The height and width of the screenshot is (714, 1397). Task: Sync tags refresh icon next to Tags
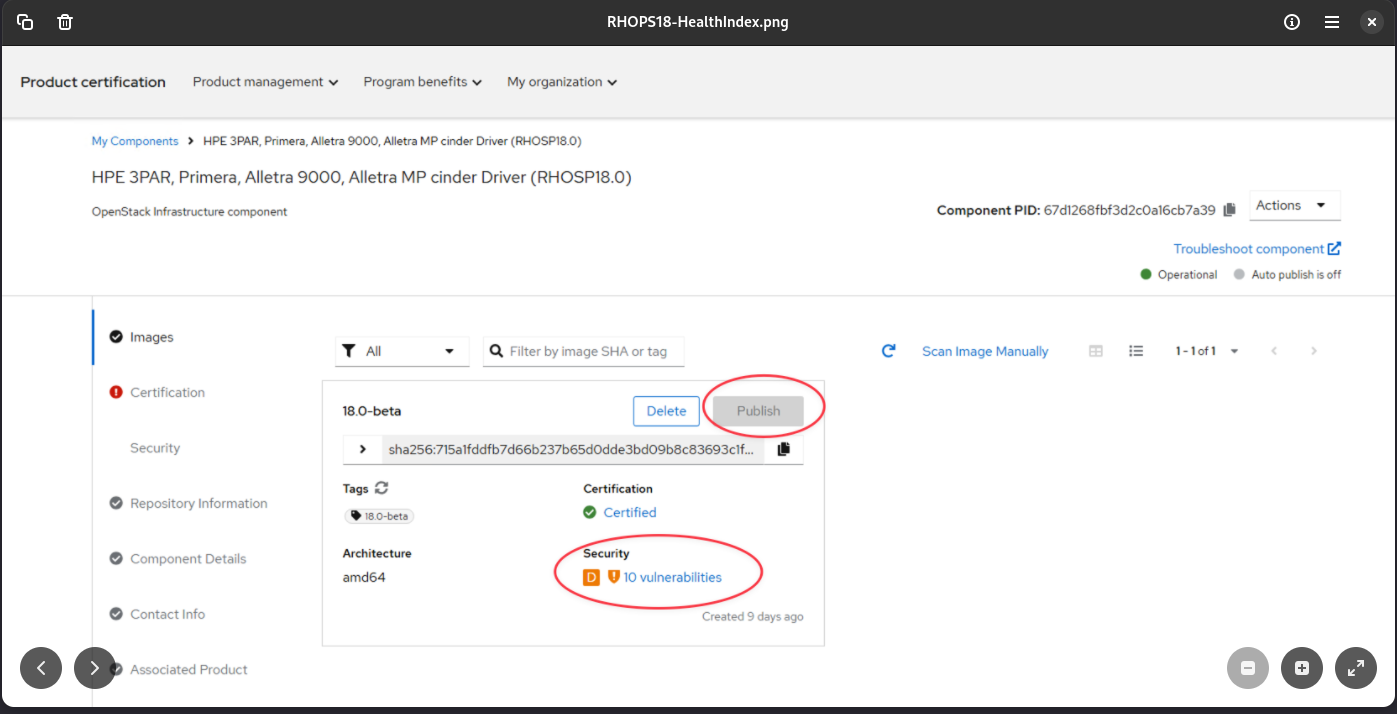381,489
